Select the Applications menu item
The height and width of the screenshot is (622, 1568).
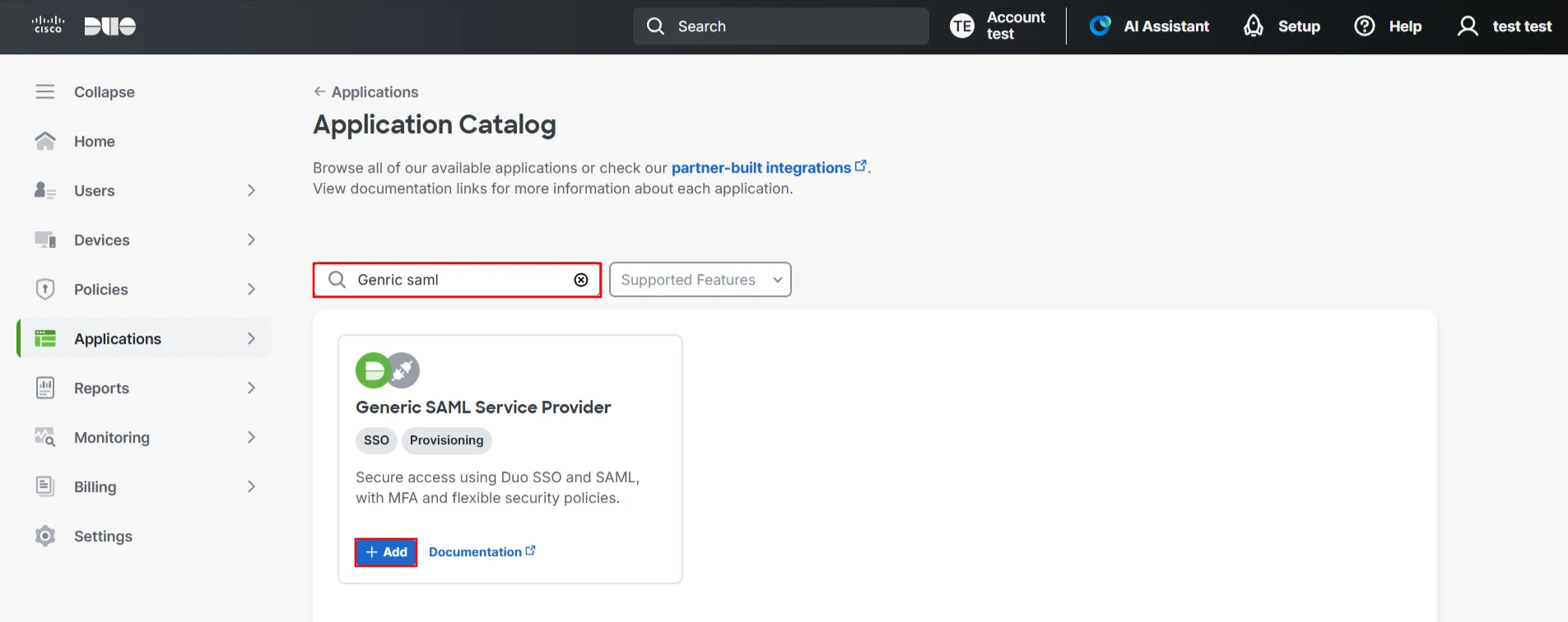144,338
